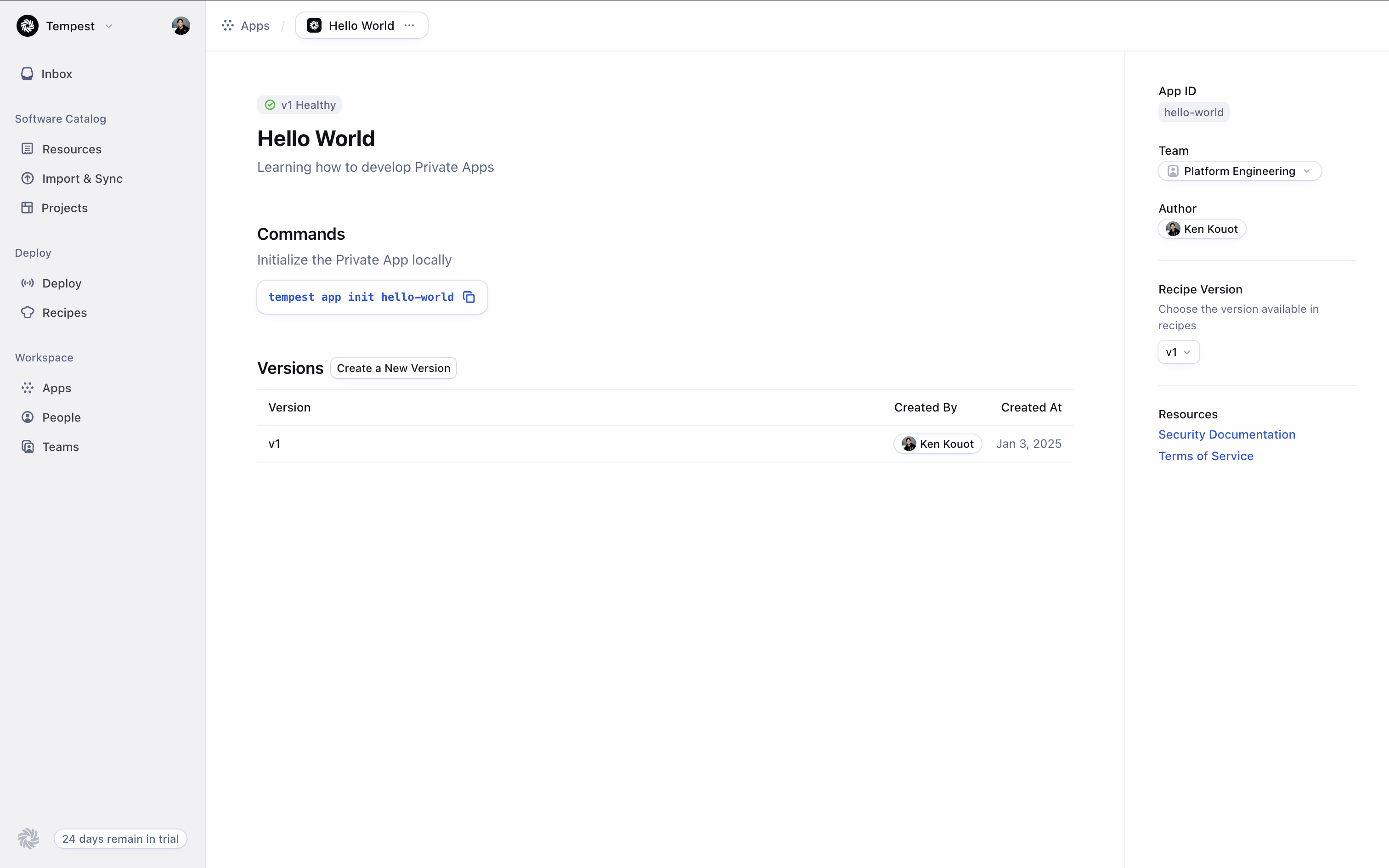Open the Inbox from the sidebar
1389x868 pixels.
point(56,74)
